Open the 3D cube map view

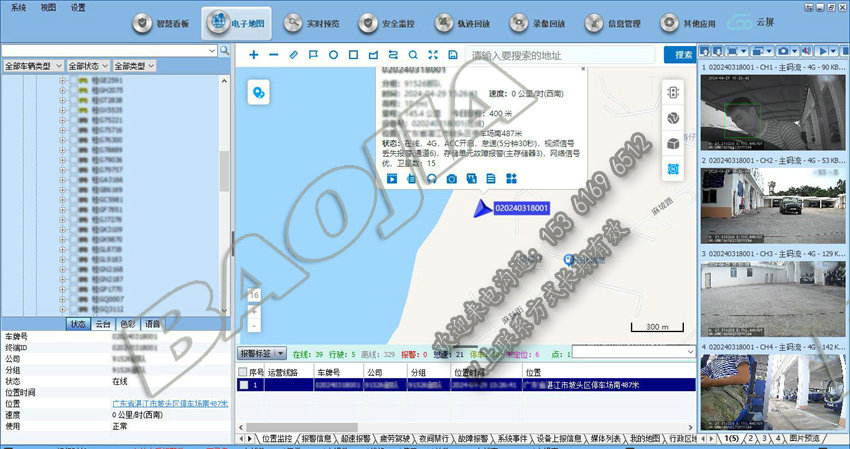[673, 144]
